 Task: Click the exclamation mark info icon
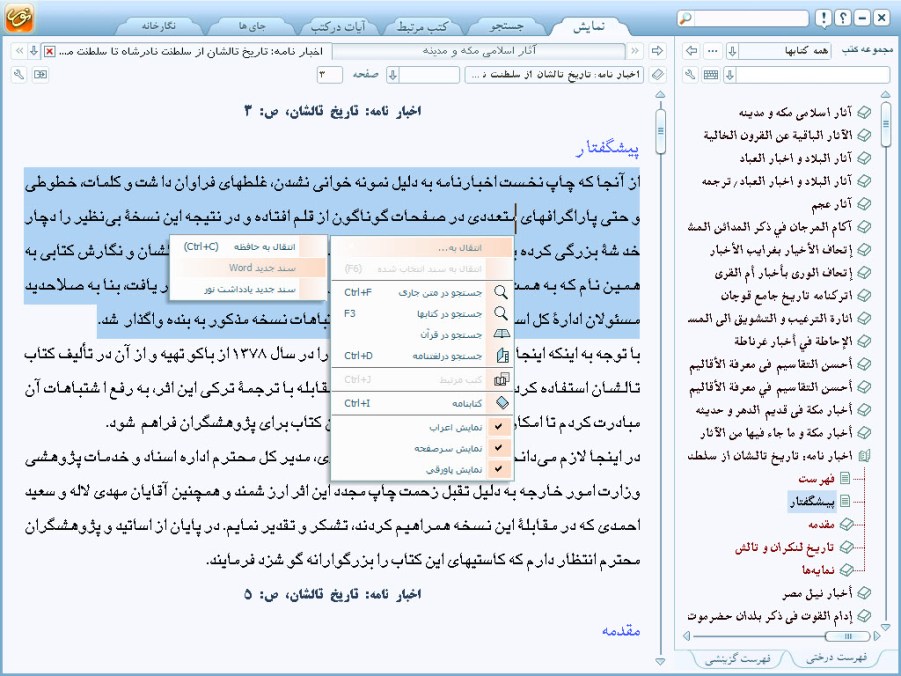(x=823, y=18)
